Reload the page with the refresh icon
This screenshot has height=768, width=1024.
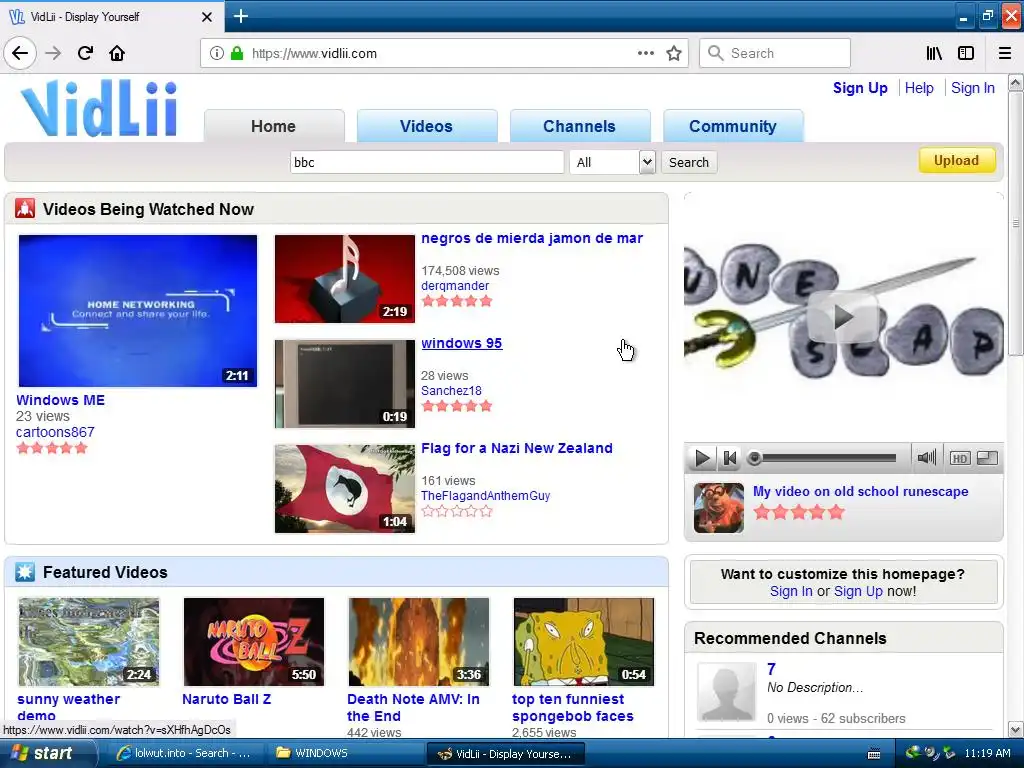click(85, 53)
